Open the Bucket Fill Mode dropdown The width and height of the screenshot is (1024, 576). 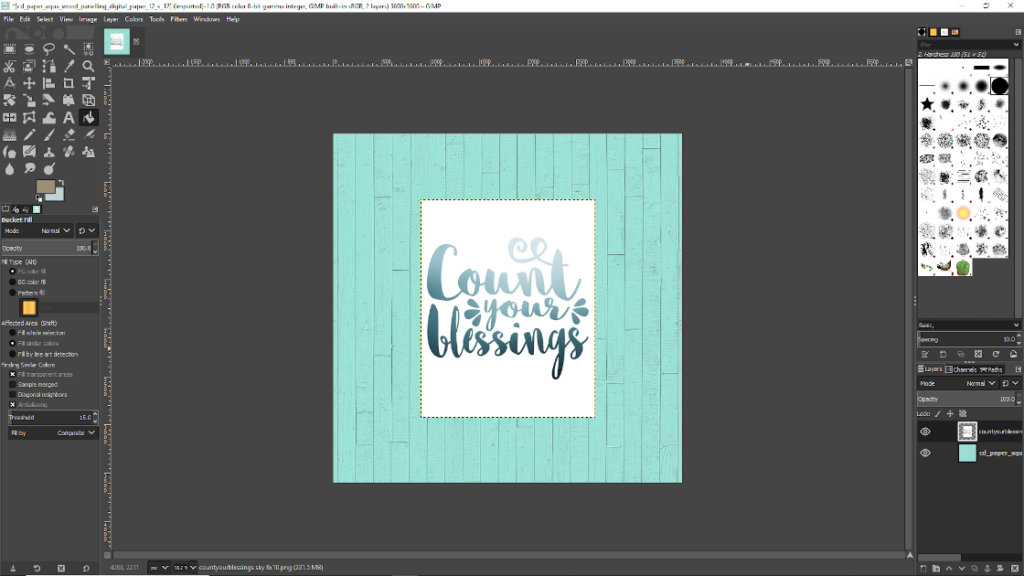point(62,230)
